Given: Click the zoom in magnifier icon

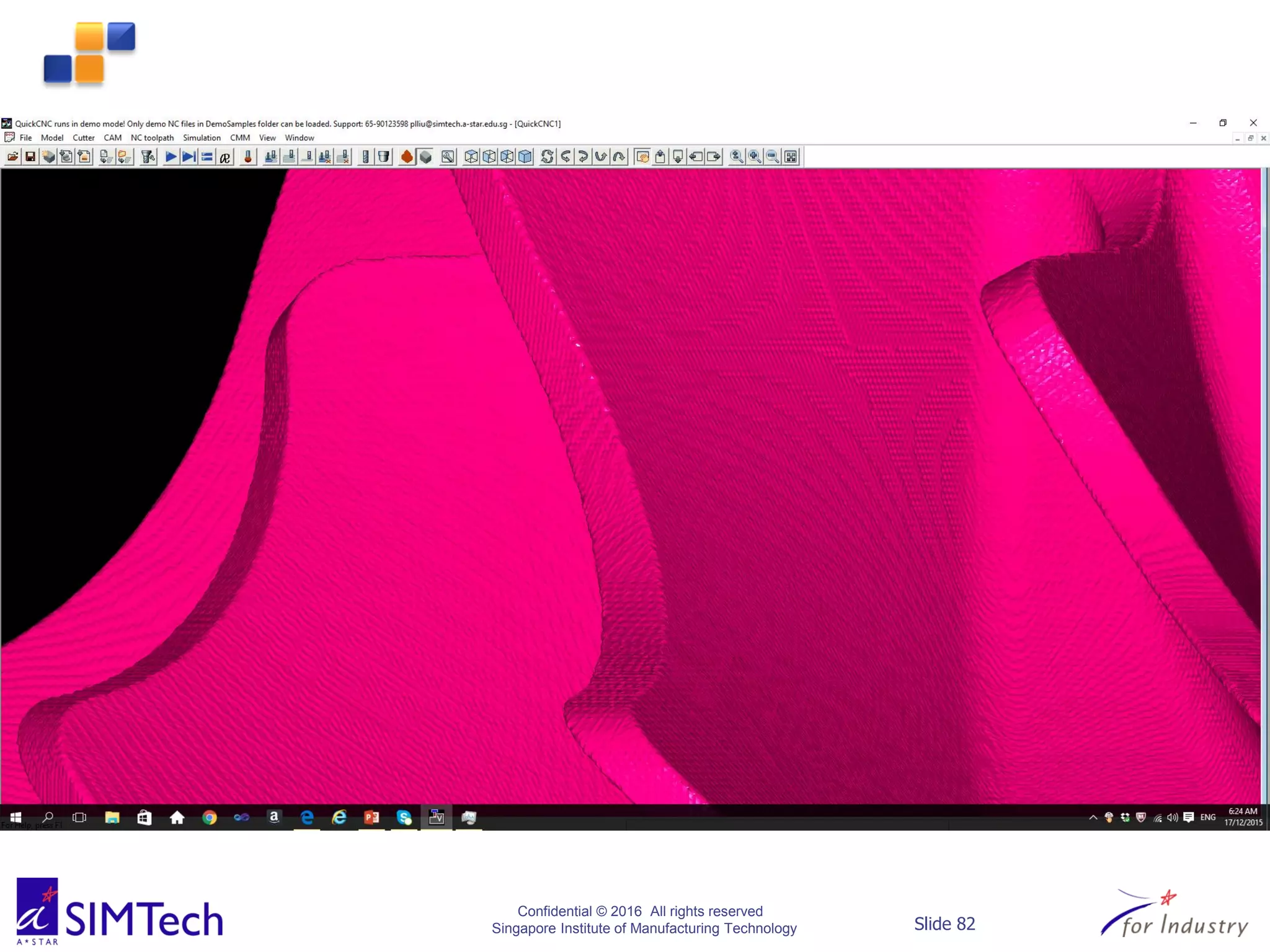Looking at the screenshot, I should pyautogui.click(x=755, y=157).
